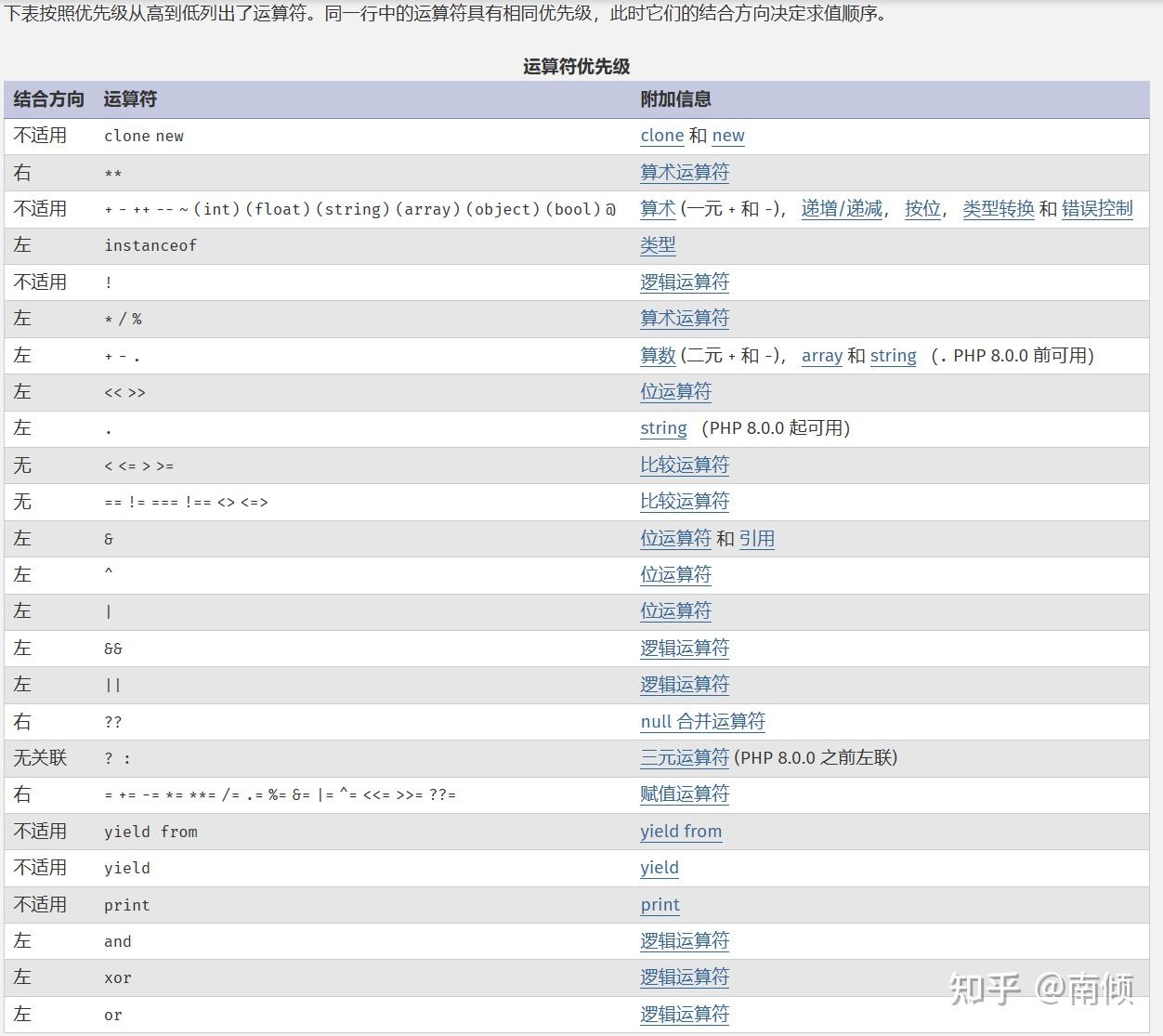Open 逻辑运算符 link in the ! row

coord(685,282)
